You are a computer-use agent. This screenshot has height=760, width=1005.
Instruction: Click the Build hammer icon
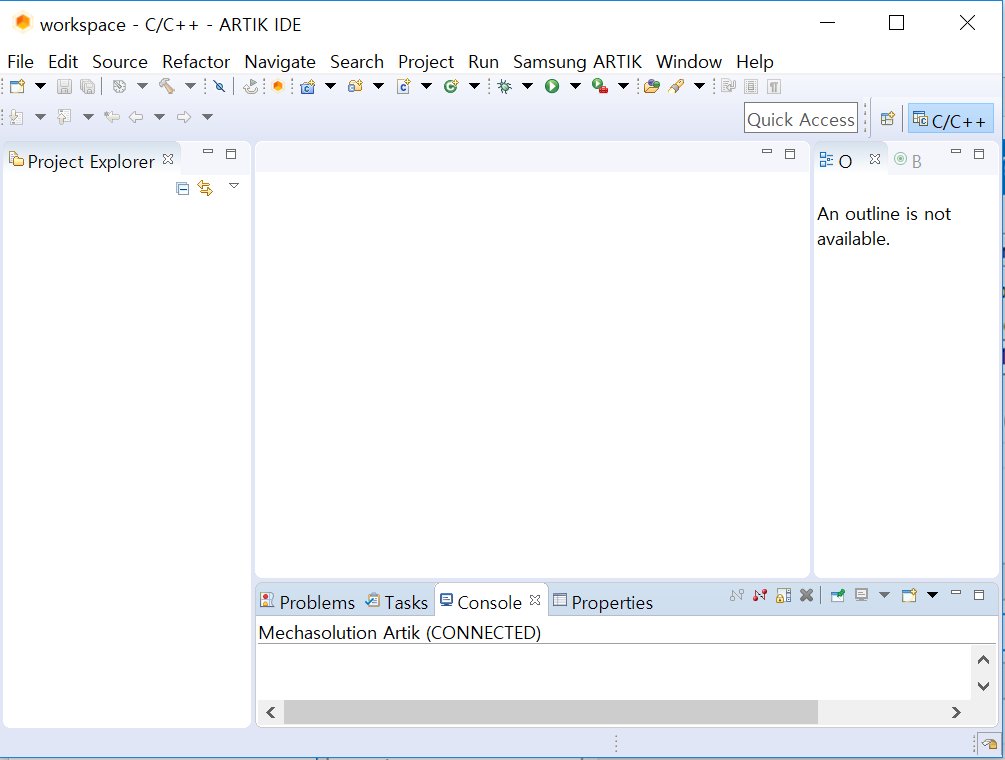[x=167, y=86]
